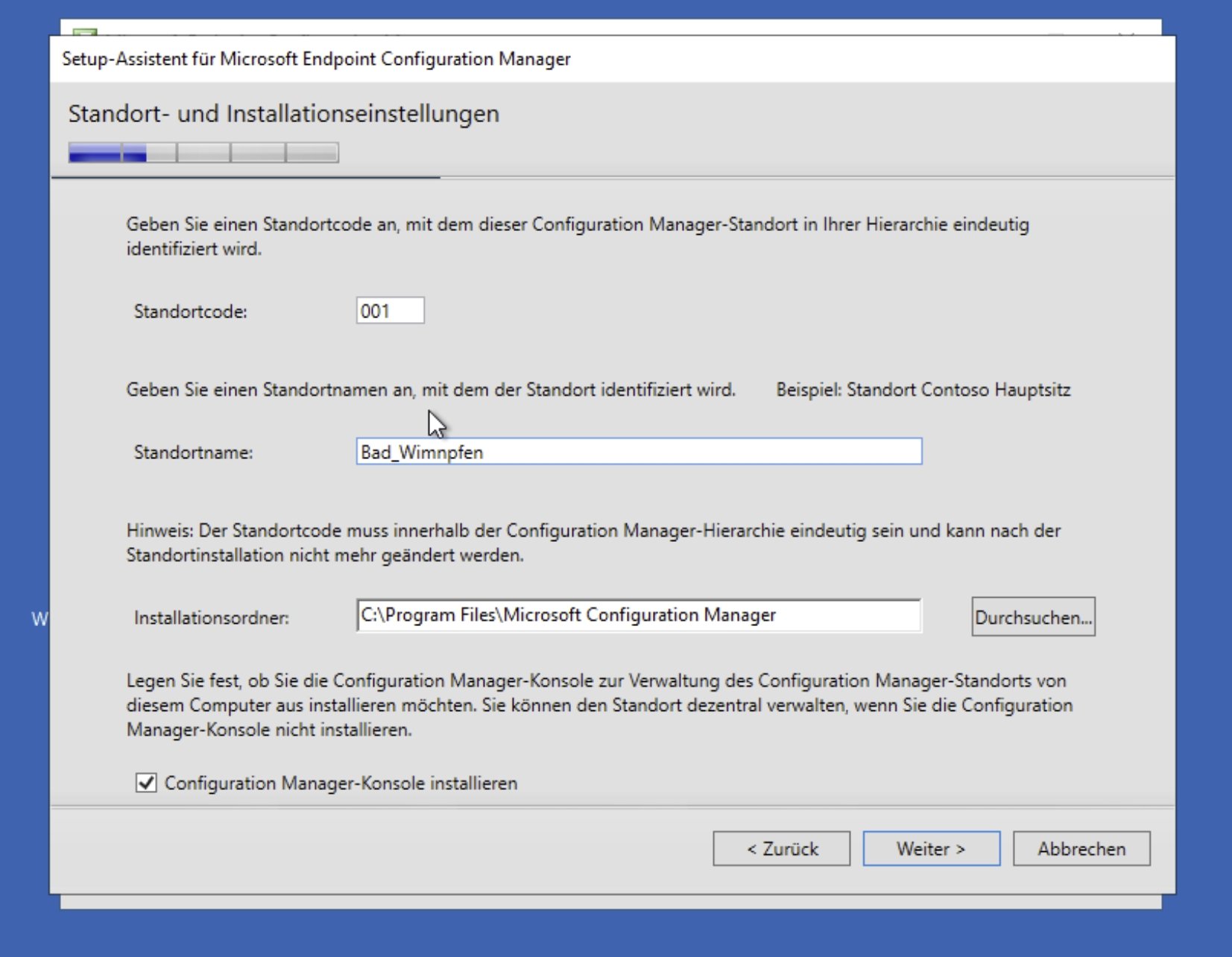Click into the Standortname field
1232x957 pixels.
[x=639, y=452]
